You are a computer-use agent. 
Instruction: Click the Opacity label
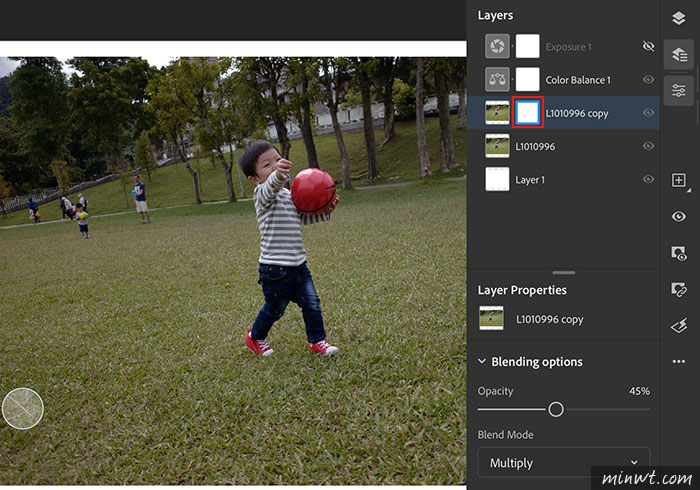(495, 391)
